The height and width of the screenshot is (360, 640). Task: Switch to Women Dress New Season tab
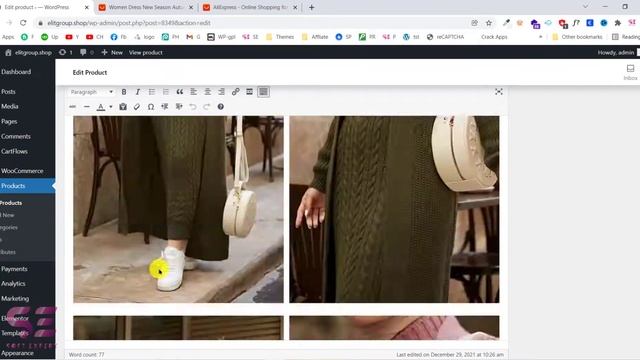[146, 7]
